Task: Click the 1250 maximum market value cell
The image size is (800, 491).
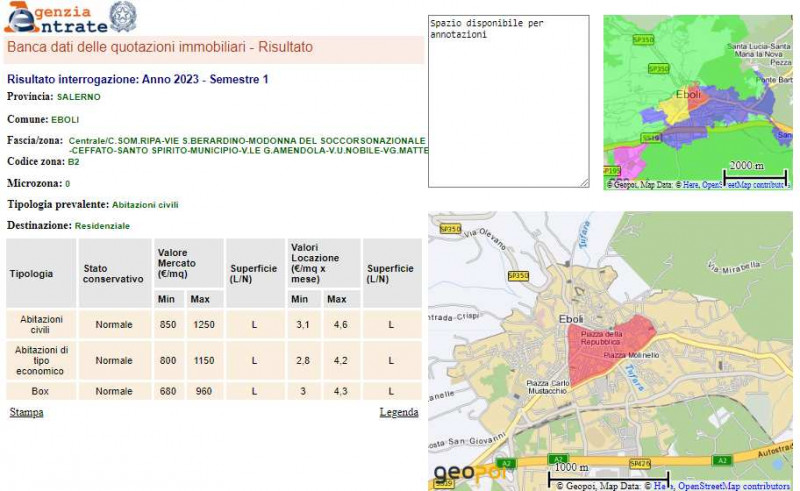Action: click(204, 325)
